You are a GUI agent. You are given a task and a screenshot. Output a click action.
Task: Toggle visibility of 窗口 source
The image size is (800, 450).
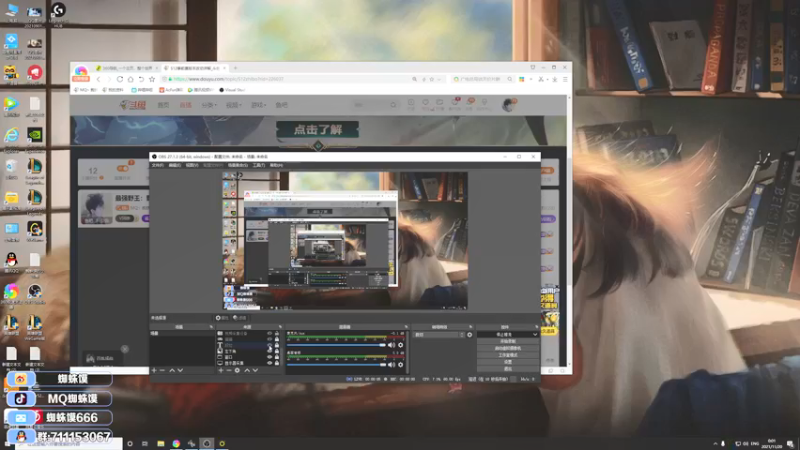[270, 357]
